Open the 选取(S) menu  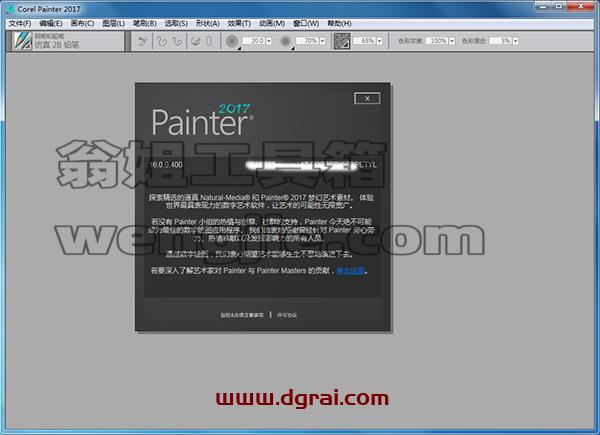pyautogui.click(x=176, y=24)
